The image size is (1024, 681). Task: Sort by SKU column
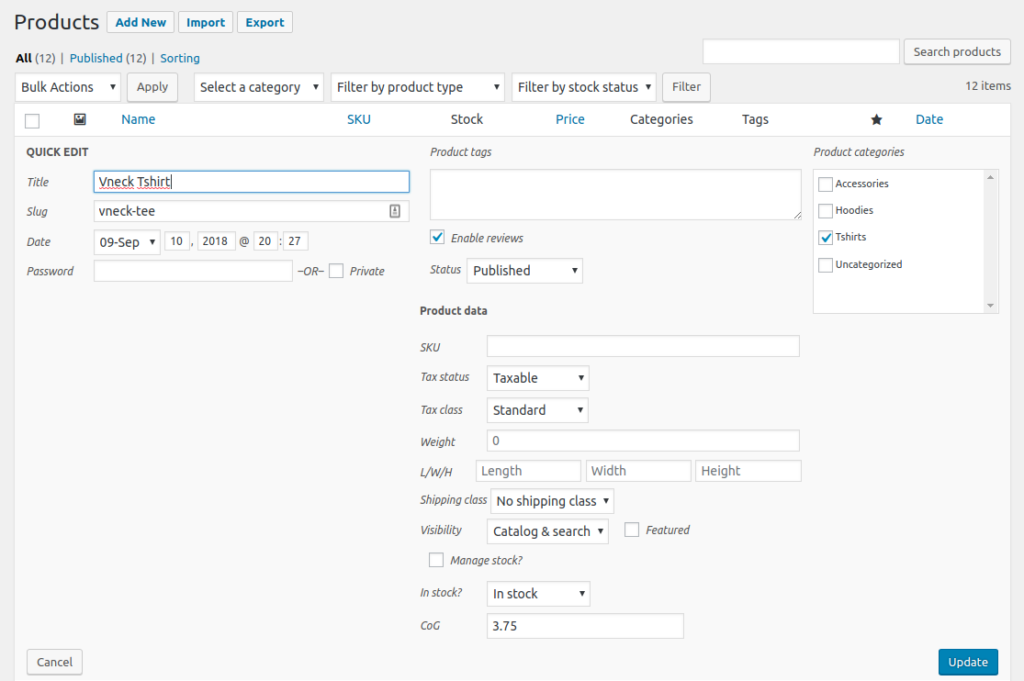tap(359, 119)
